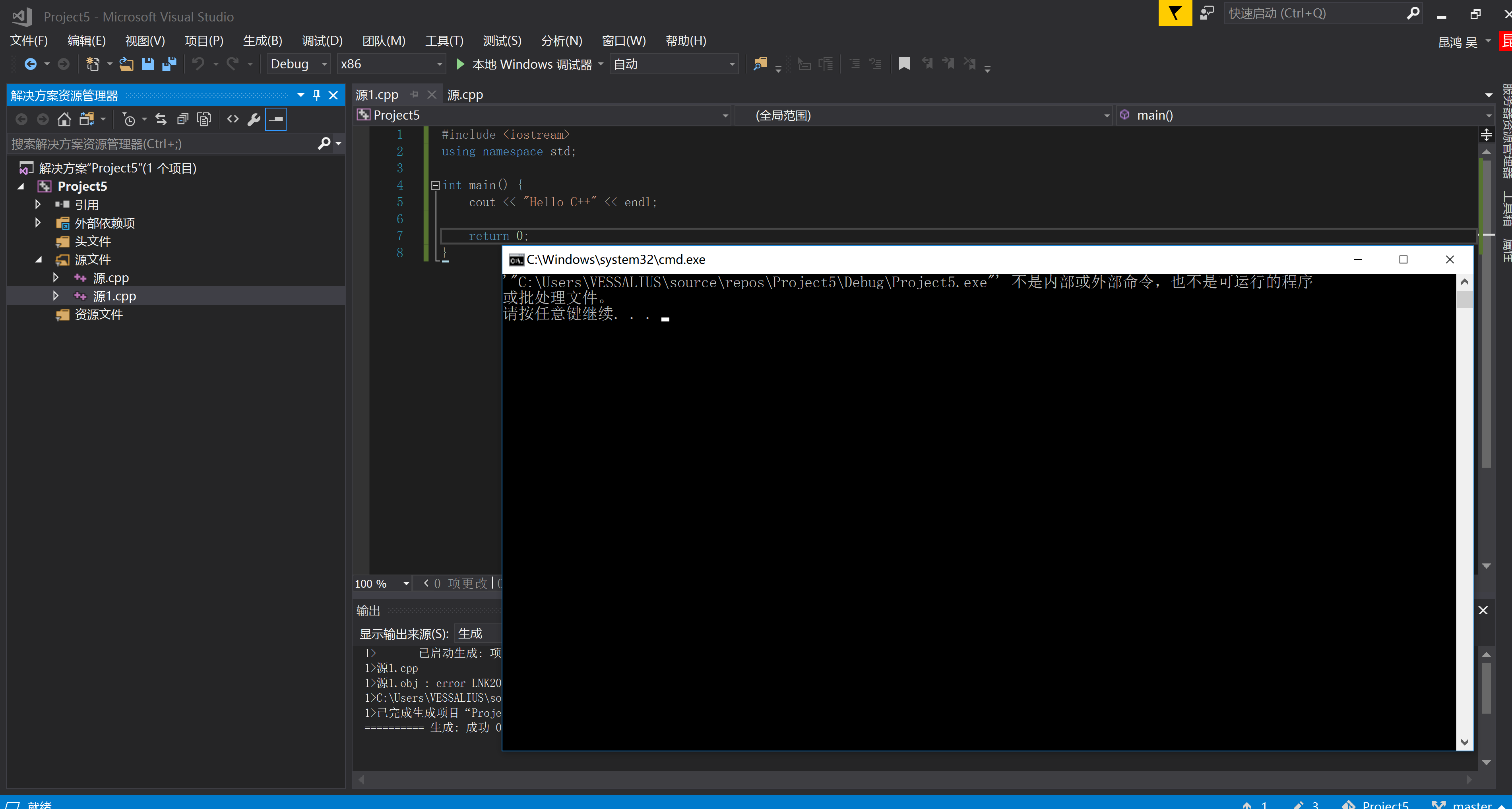This screenshot has width=1512, height=809.
Task: Select the 解决方案"Project5" root node
Action: (117, 168)
